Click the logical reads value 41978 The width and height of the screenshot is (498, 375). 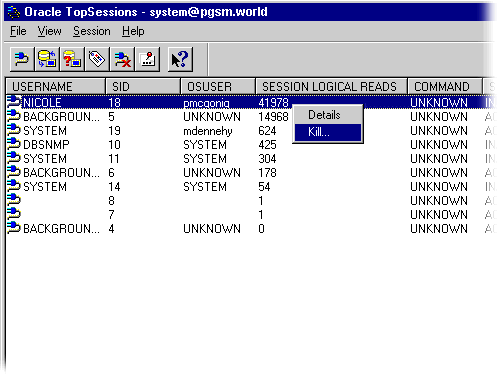click(273, 103)
